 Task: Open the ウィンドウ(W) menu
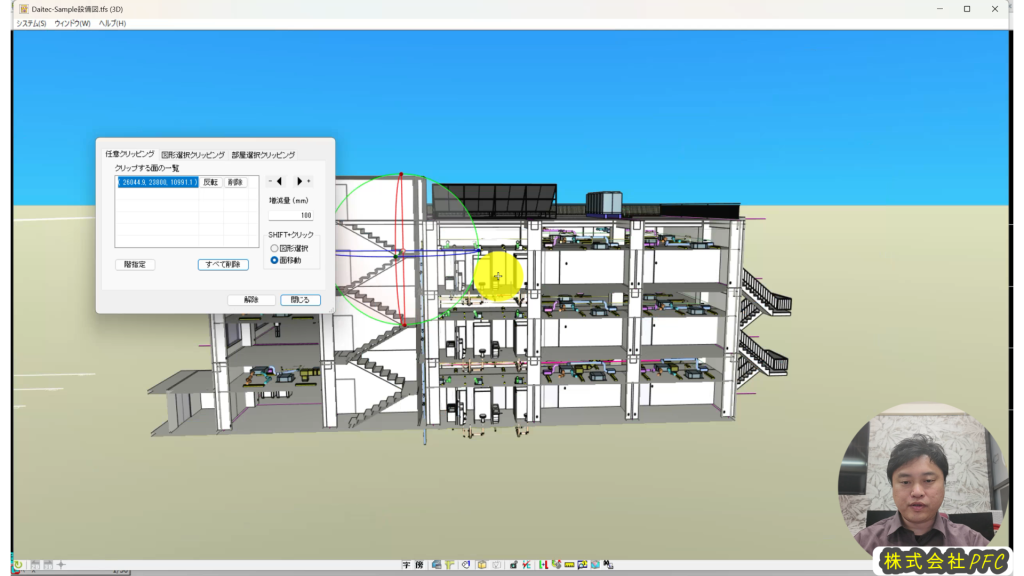tap(72, 23)
